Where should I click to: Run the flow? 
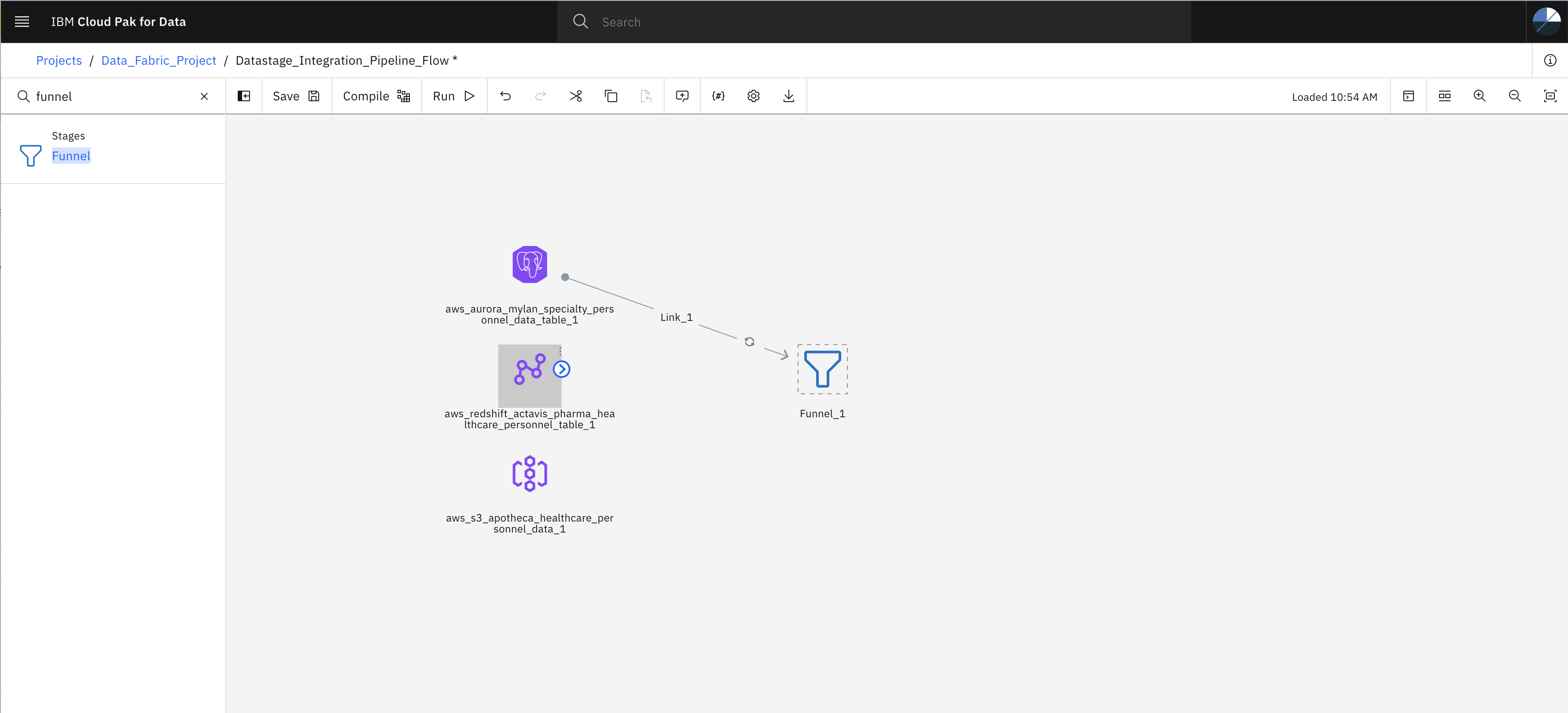click(454, 96)
